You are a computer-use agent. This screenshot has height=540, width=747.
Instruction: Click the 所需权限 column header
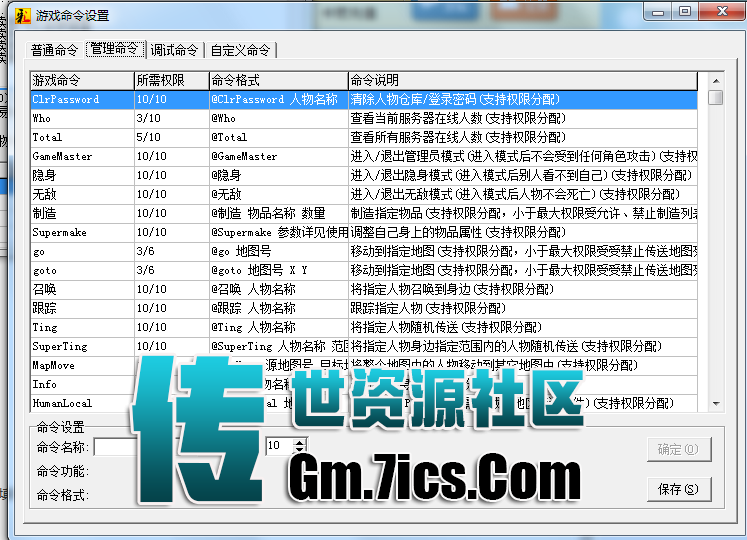[x=170, y=80]
